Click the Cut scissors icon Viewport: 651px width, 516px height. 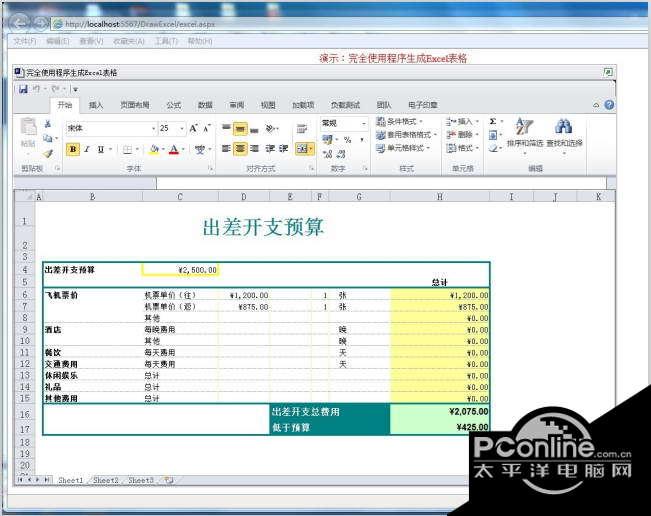coord(48,124)
